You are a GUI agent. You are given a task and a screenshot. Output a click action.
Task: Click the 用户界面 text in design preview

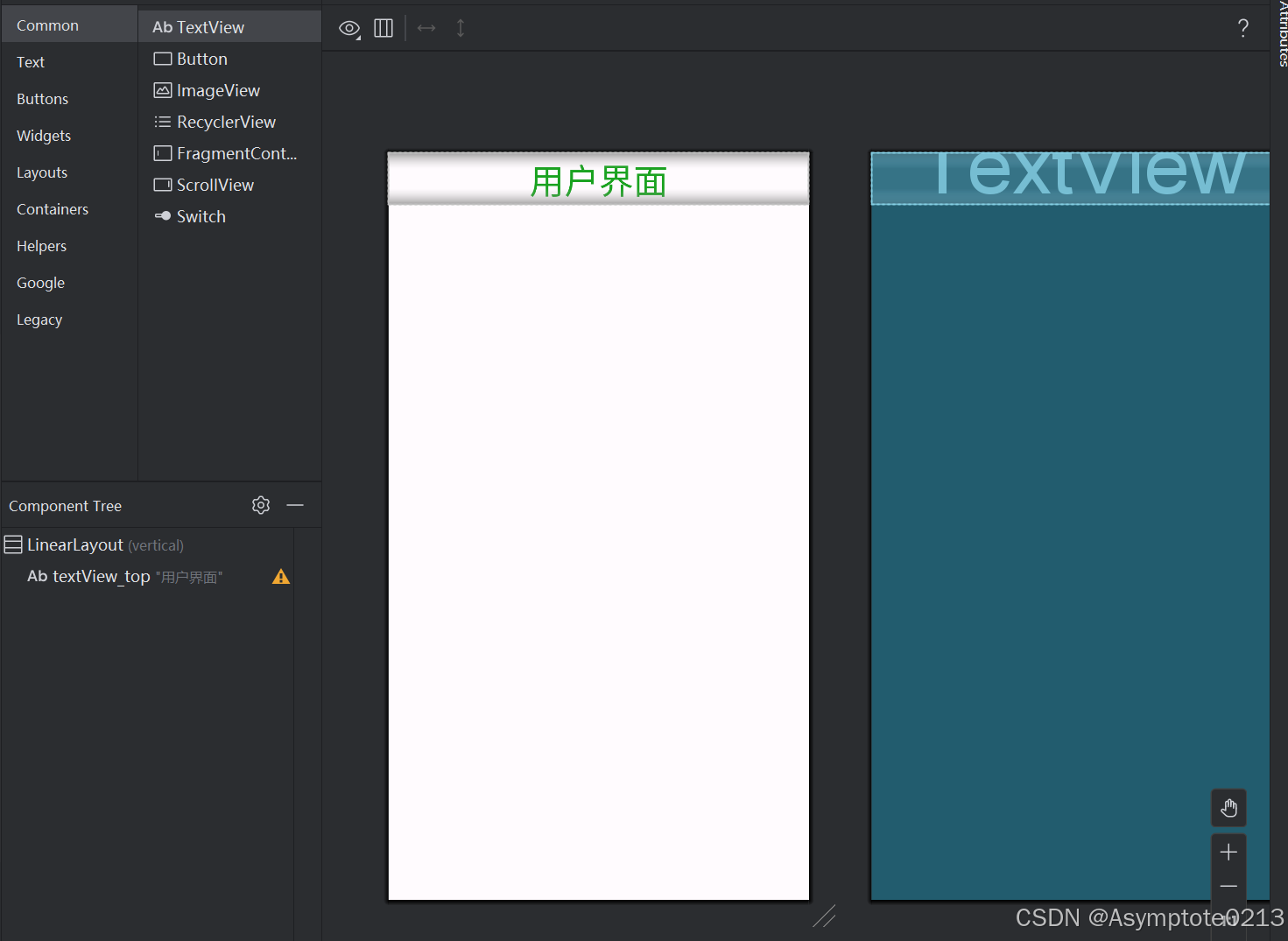click(599, 182)
